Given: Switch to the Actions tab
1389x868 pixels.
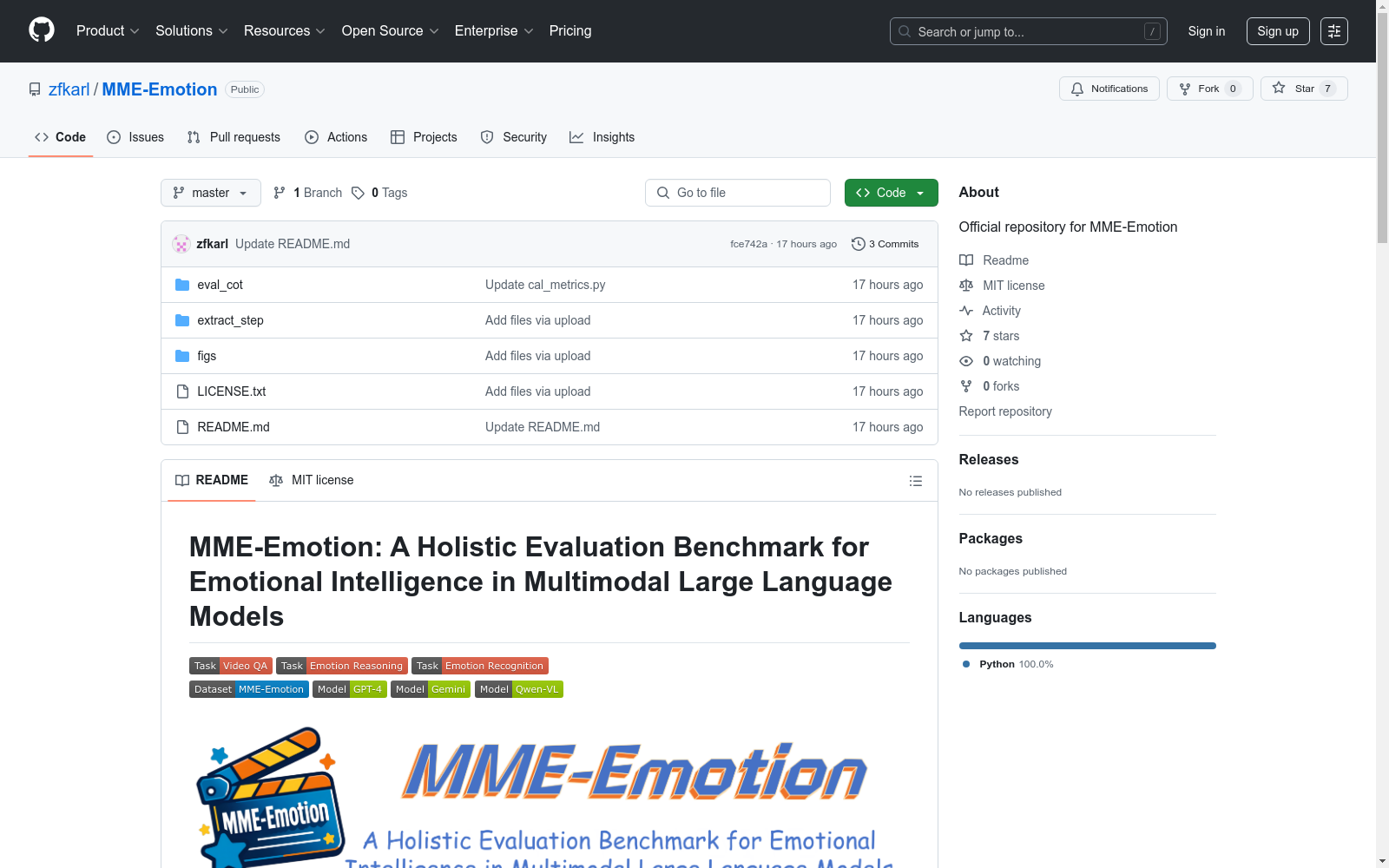Looking at the screenshot, I should (x=336, y=137).
